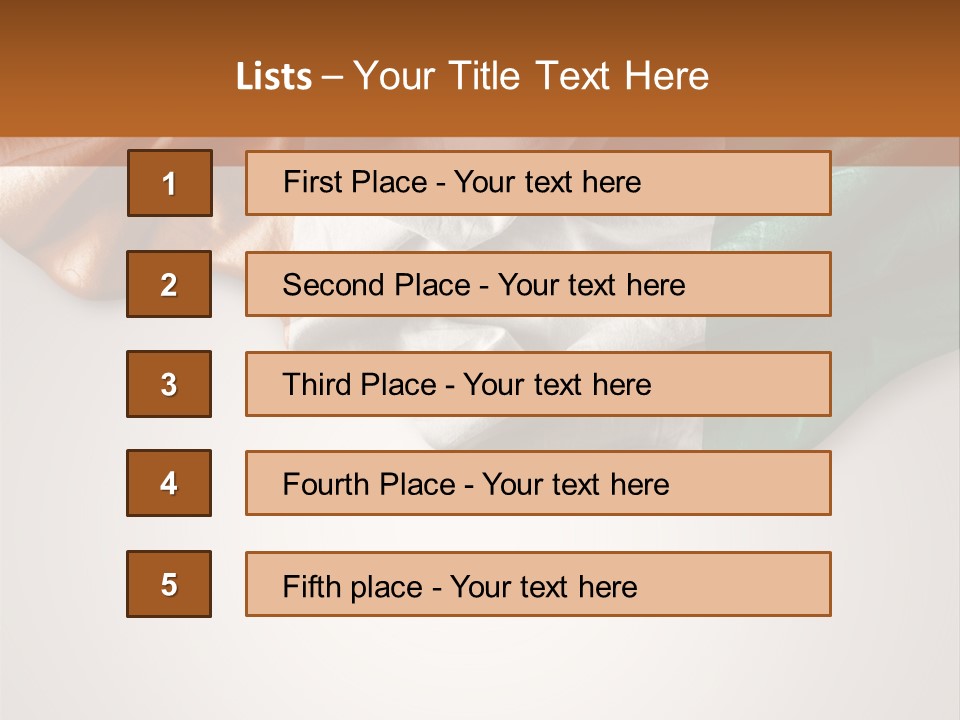960x720 pixels.
Task: Click the words 'First Place'
Action: [355, 182]
